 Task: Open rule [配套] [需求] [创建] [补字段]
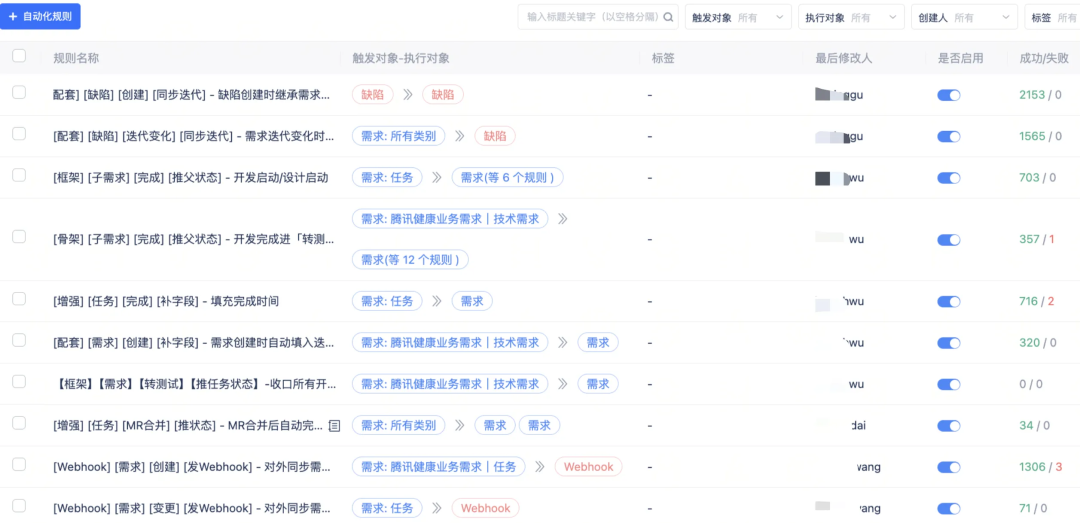(x=194, y=342)
